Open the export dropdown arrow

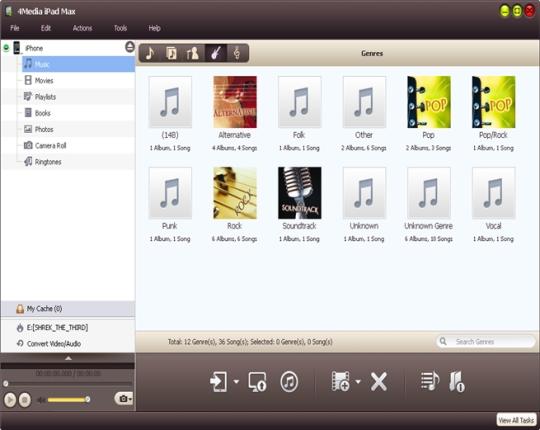tap(236, 381)
